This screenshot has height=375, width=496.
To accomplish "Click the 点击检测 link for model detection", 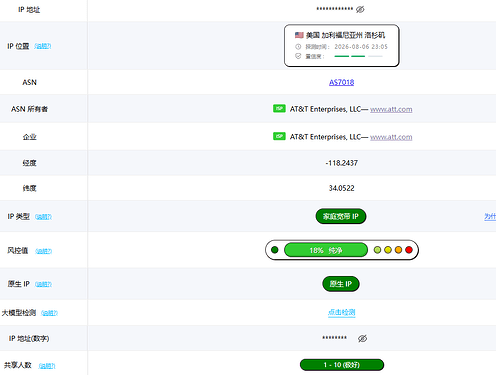I will click(x=342, y=312).
